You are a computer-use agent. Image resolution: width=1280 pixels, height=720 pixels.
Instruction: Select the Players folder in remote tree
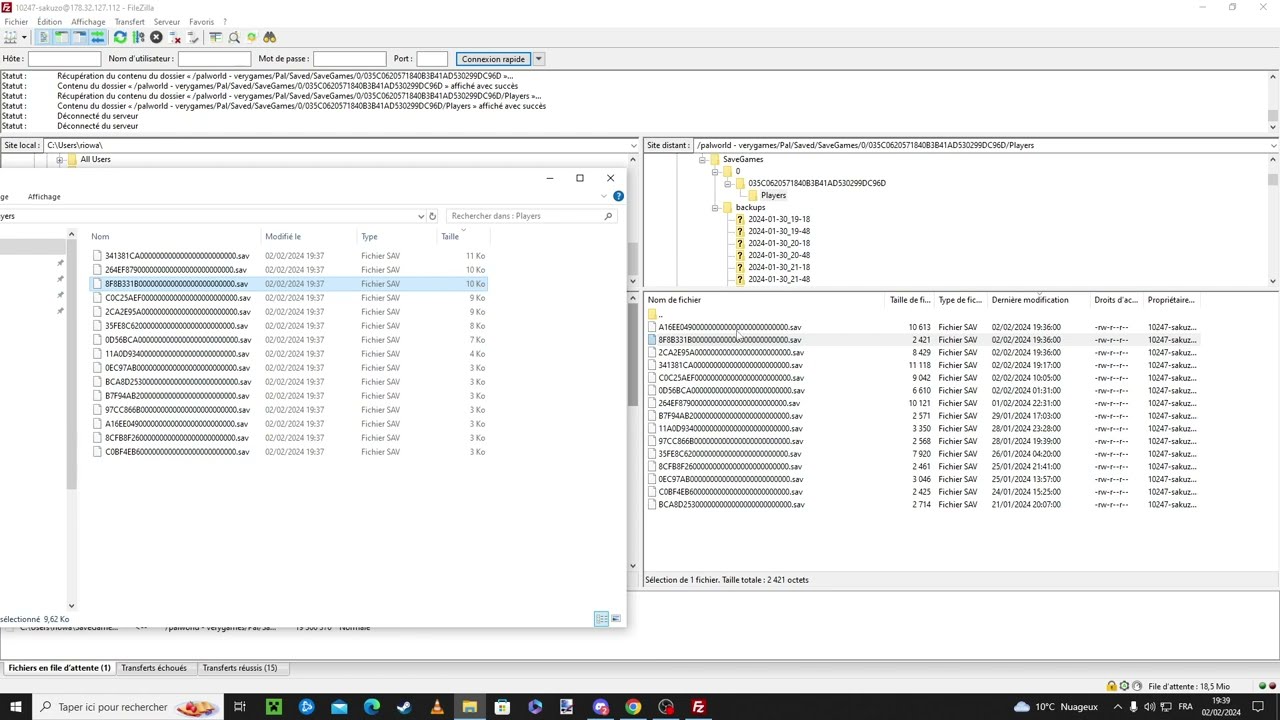point(773,196)
